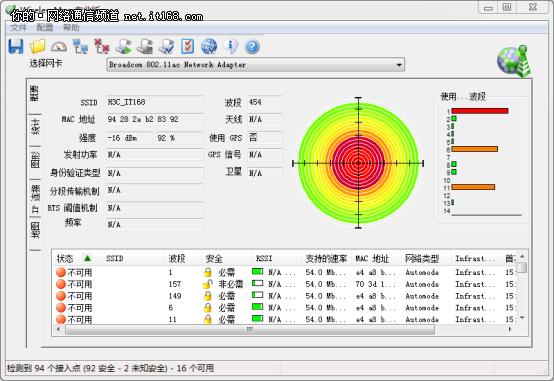Click the globe antenna logo at top right
Screen dimensions: 554x381
[x=514, y=61]
